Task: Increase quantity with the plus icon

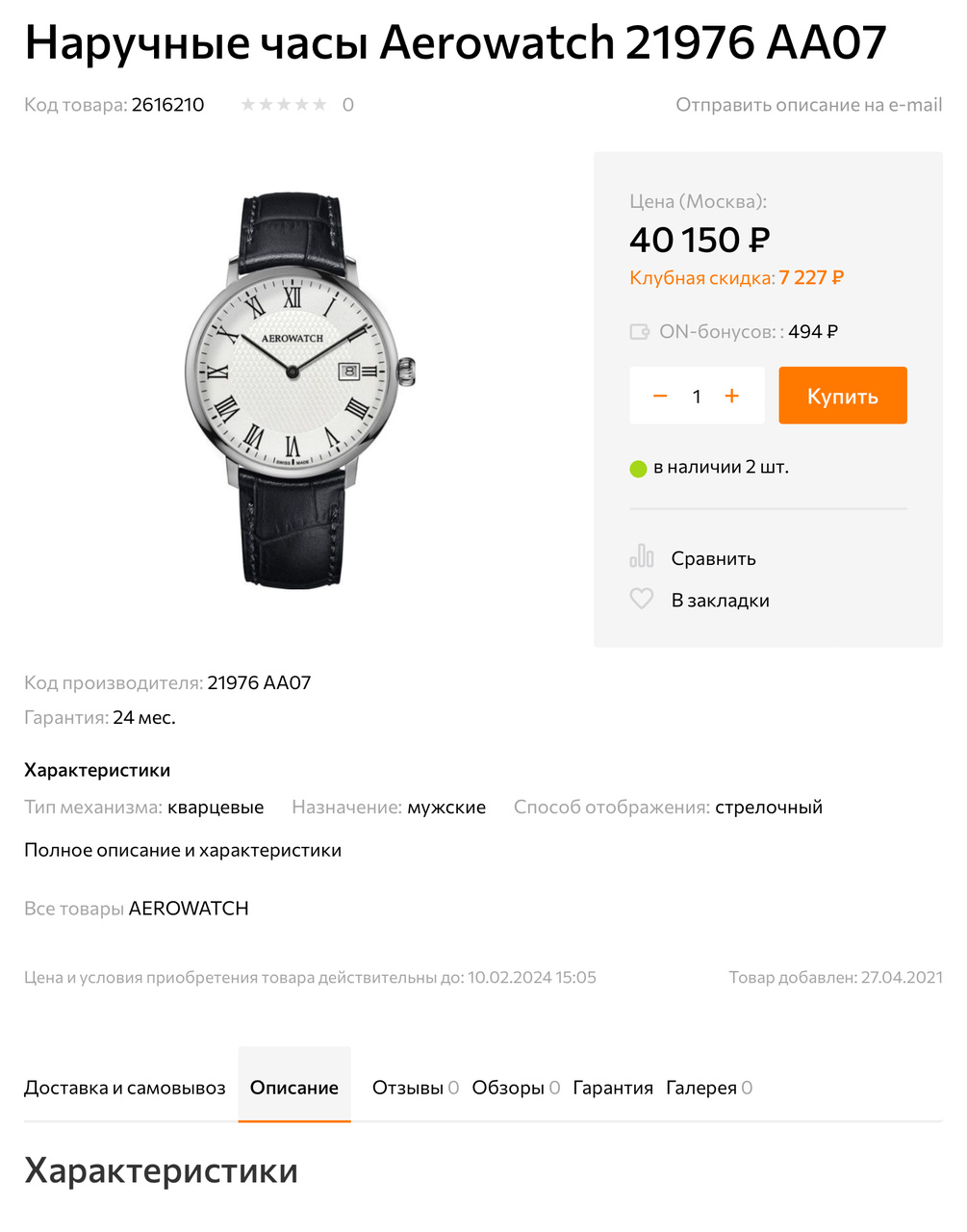Action: pyautogui.click(x=732, y=396)
